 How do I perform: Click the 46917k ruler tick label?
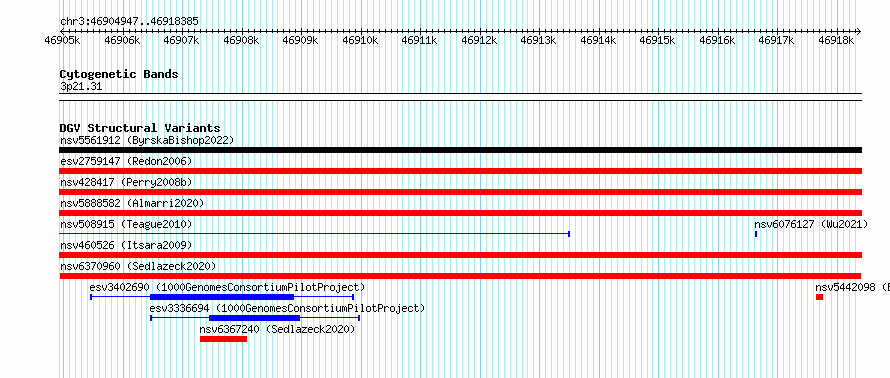[776, 40]
